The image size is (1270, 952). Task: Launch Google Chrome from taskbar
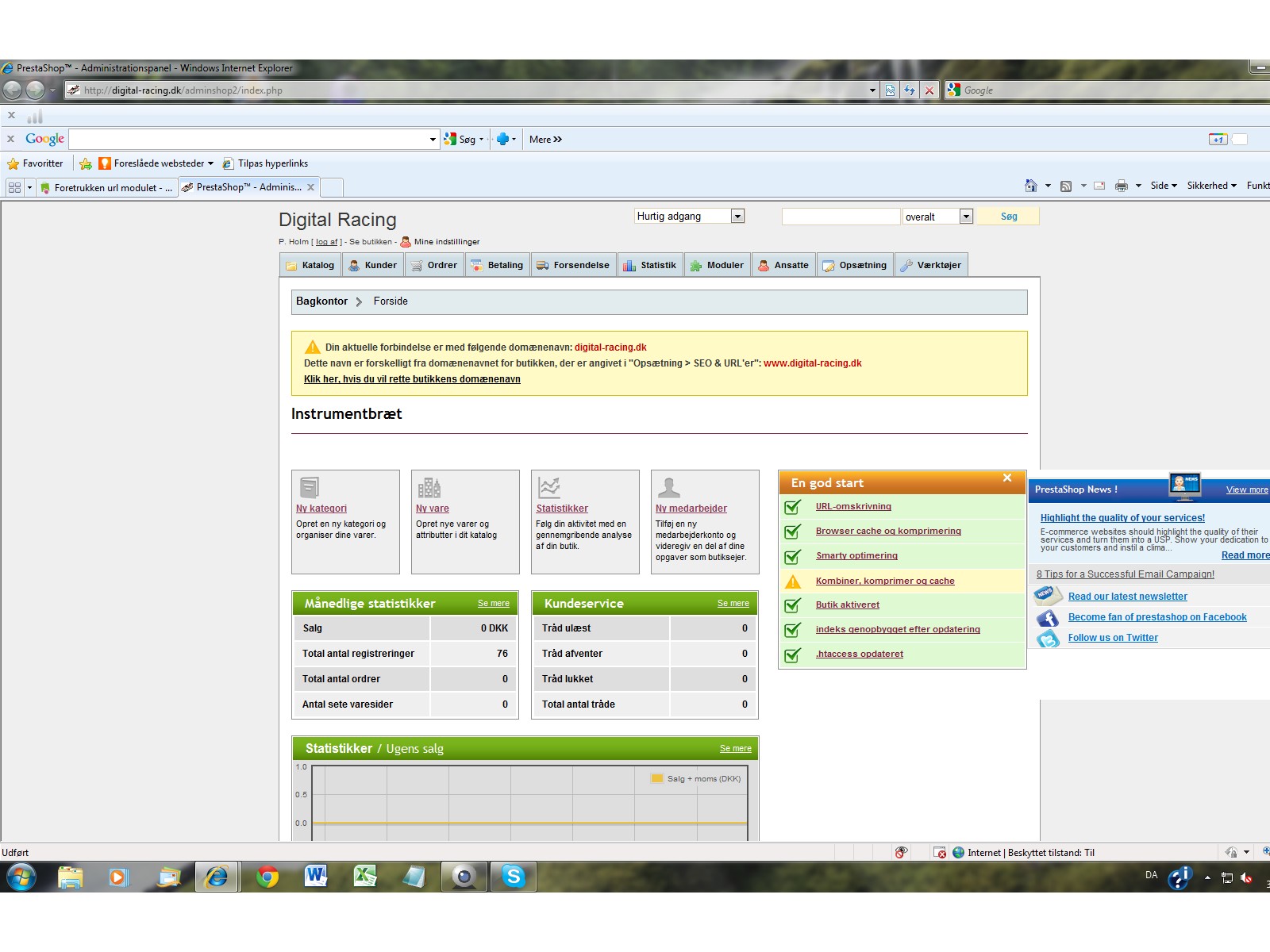click(267, 877)
